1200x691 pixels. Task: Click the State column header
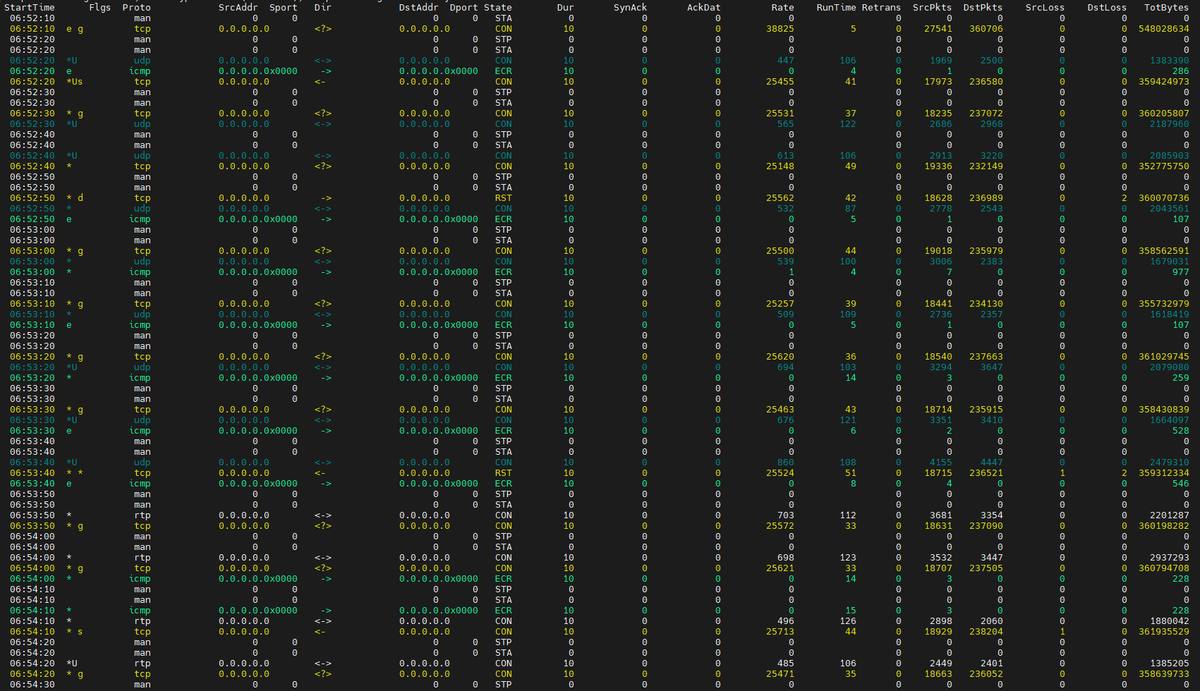pos(498,7)
